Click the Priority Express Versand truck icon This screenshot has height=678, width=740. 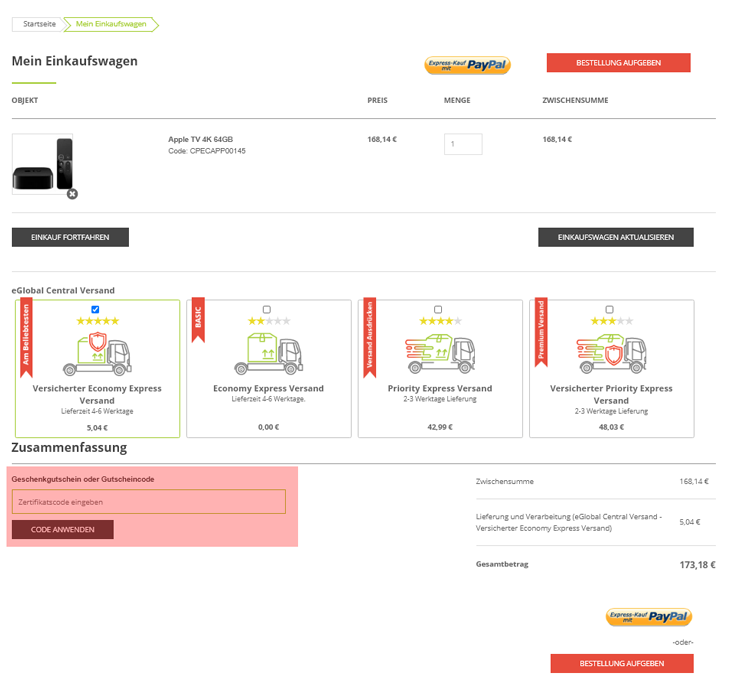(440, 354)
